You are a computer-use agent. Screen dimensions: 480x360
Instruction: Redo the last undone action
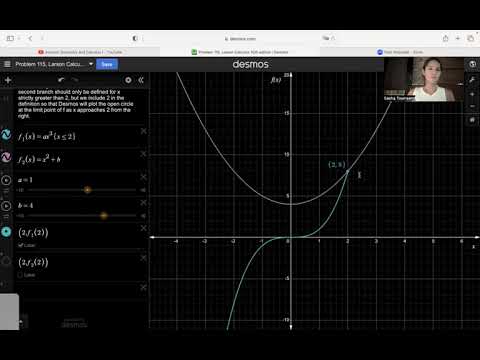[75, 80]
